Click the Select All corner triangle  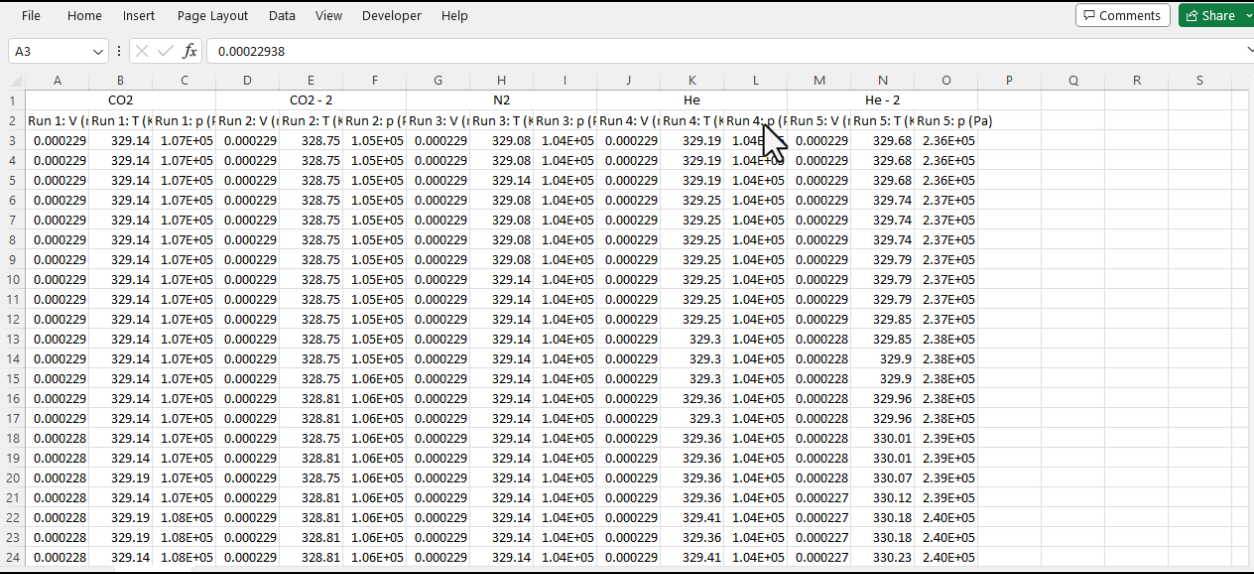coord(13,81)
